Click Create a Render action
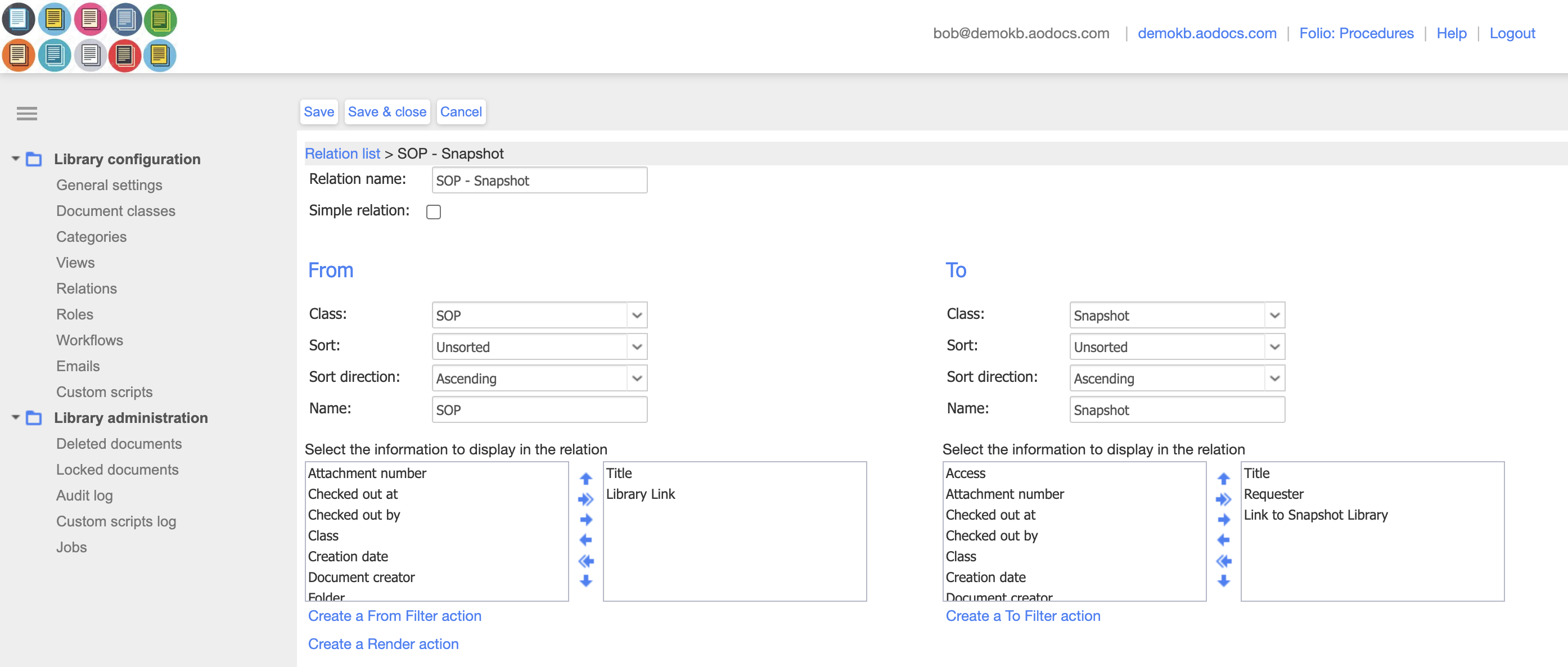Viewport: 1568px width, 667px height. [x=384, y=644]
